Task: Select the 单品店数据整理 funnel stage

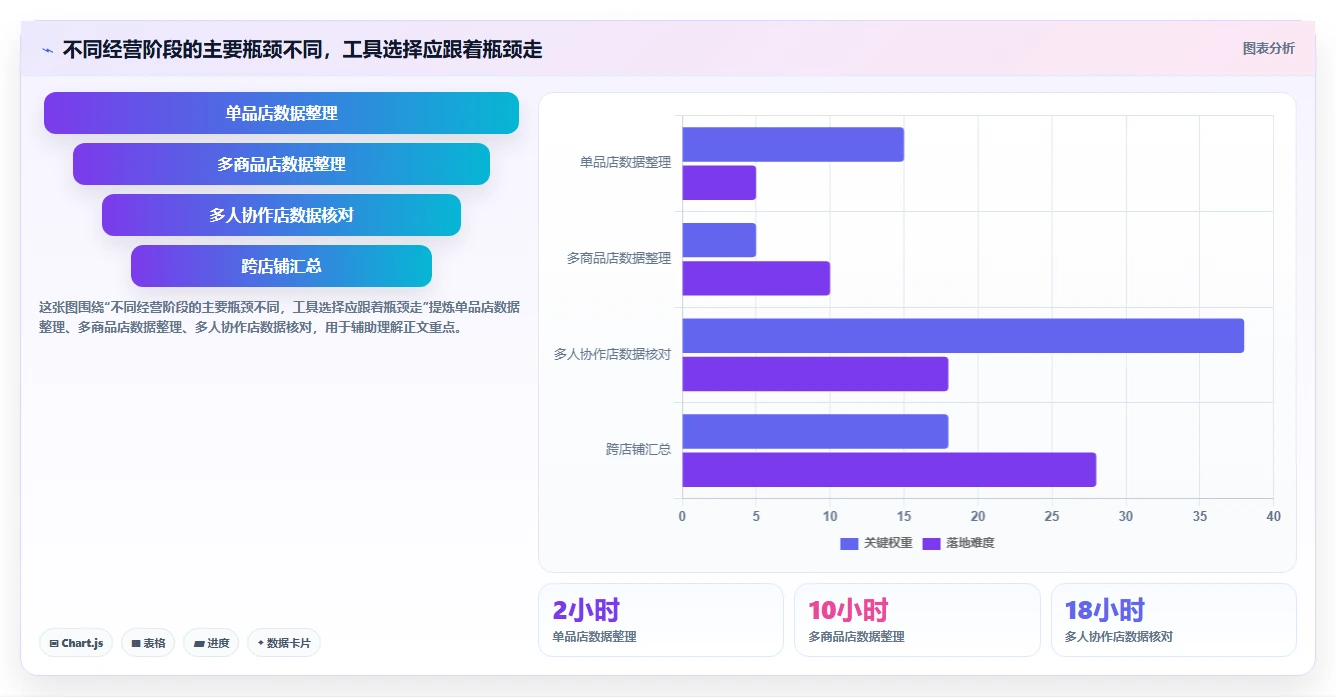Action: tap(281, 113)
